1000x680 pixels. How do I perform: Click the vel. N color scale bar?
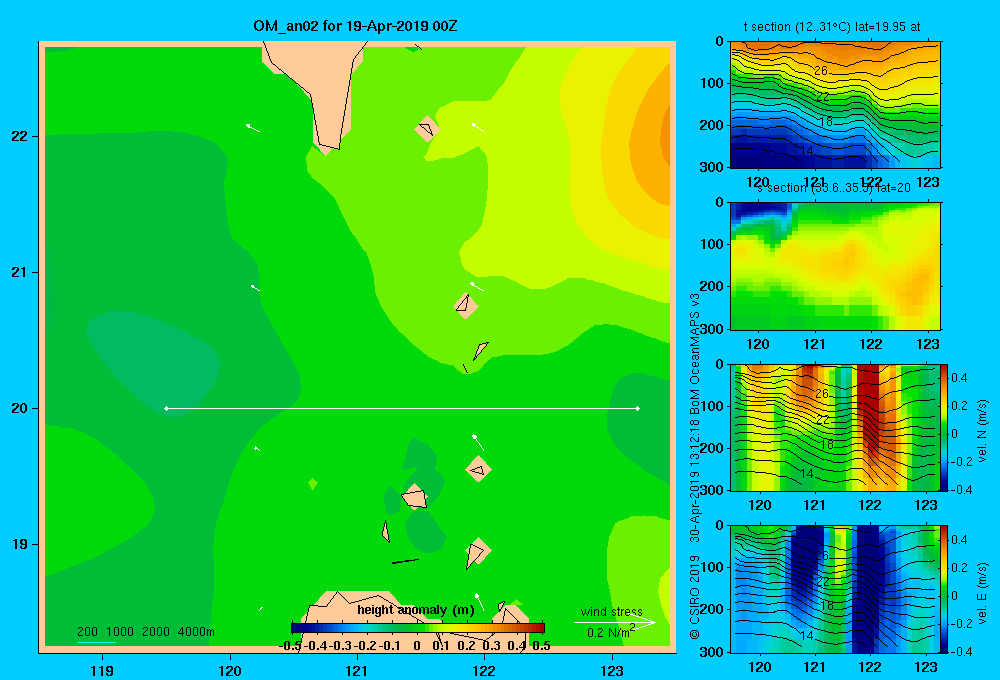[x=944, y=427]
